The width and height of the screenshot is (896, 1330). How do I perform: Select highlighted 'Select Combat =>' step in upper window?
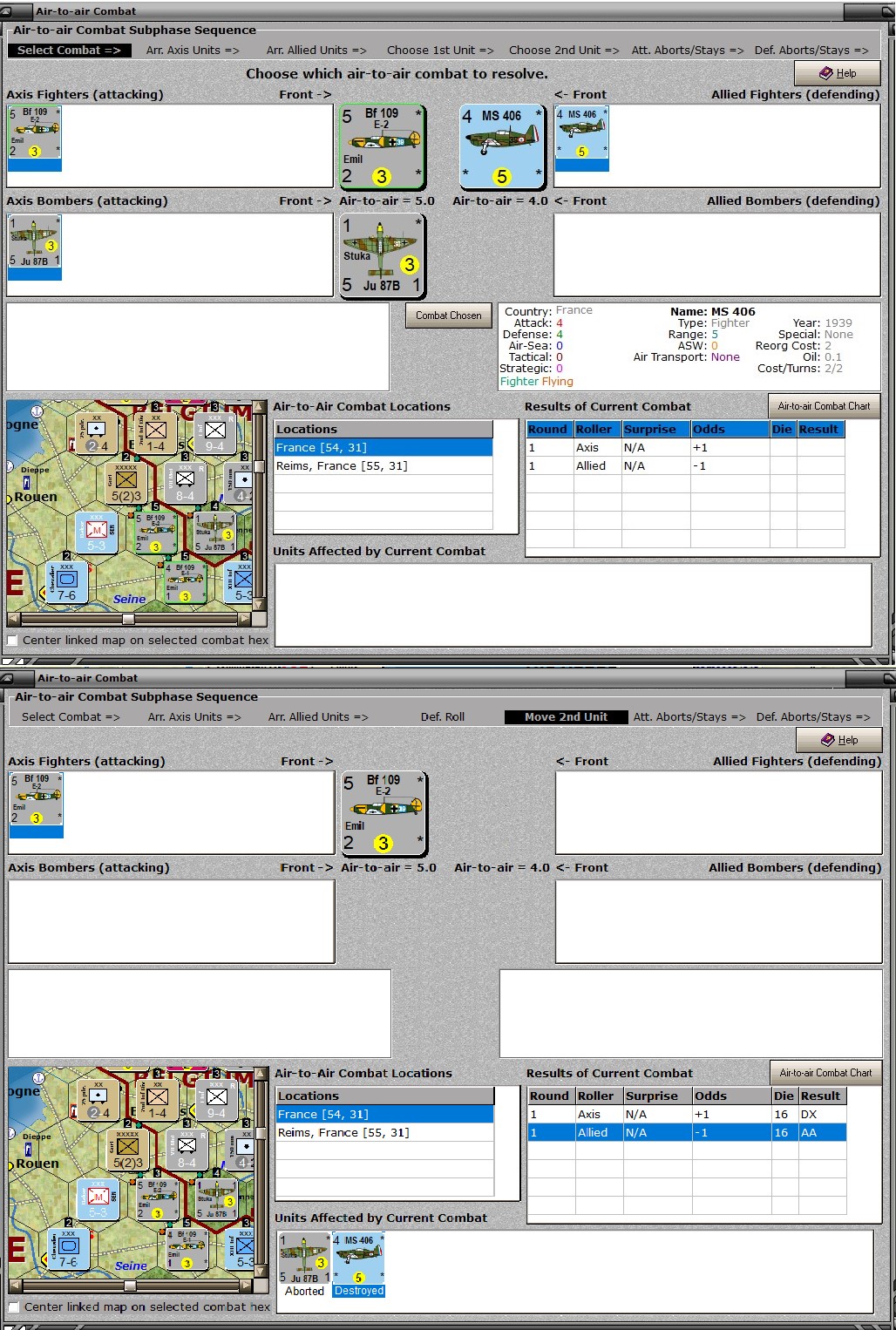click(70, 51)
